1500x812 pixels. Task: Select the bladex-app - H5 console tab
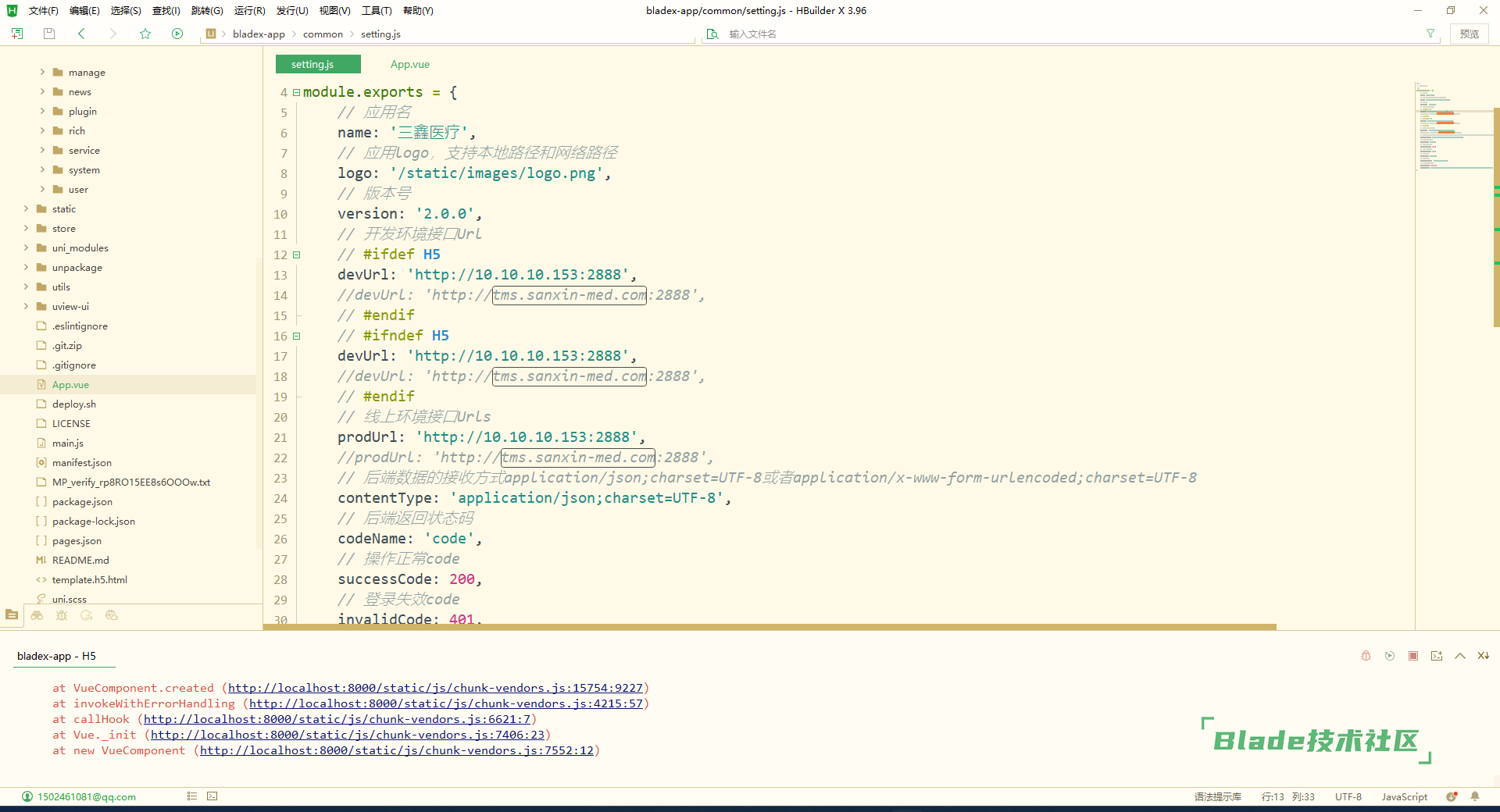pyautogui.click(x=56, y=656)
